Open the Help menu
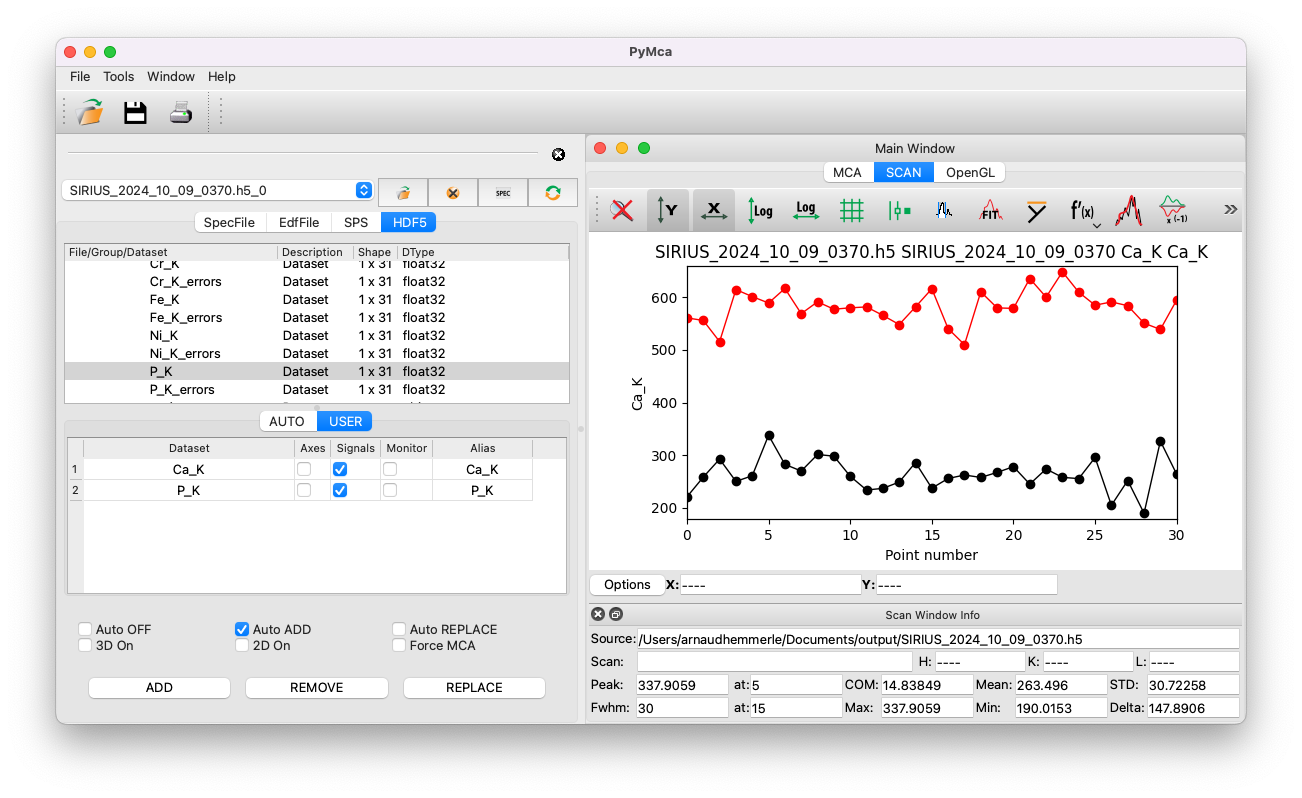Screen dimensions: 1302x798 point(222,76)
